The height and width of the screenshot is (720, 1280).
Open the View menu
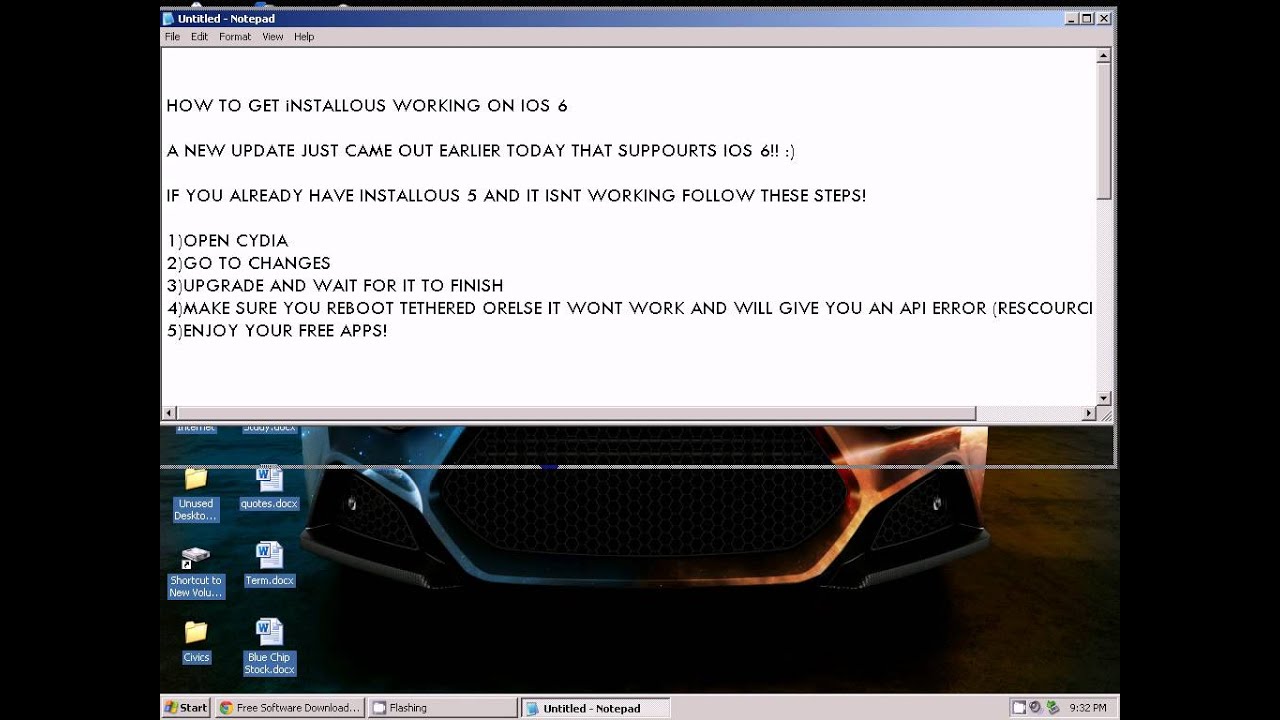pos(272,37)
